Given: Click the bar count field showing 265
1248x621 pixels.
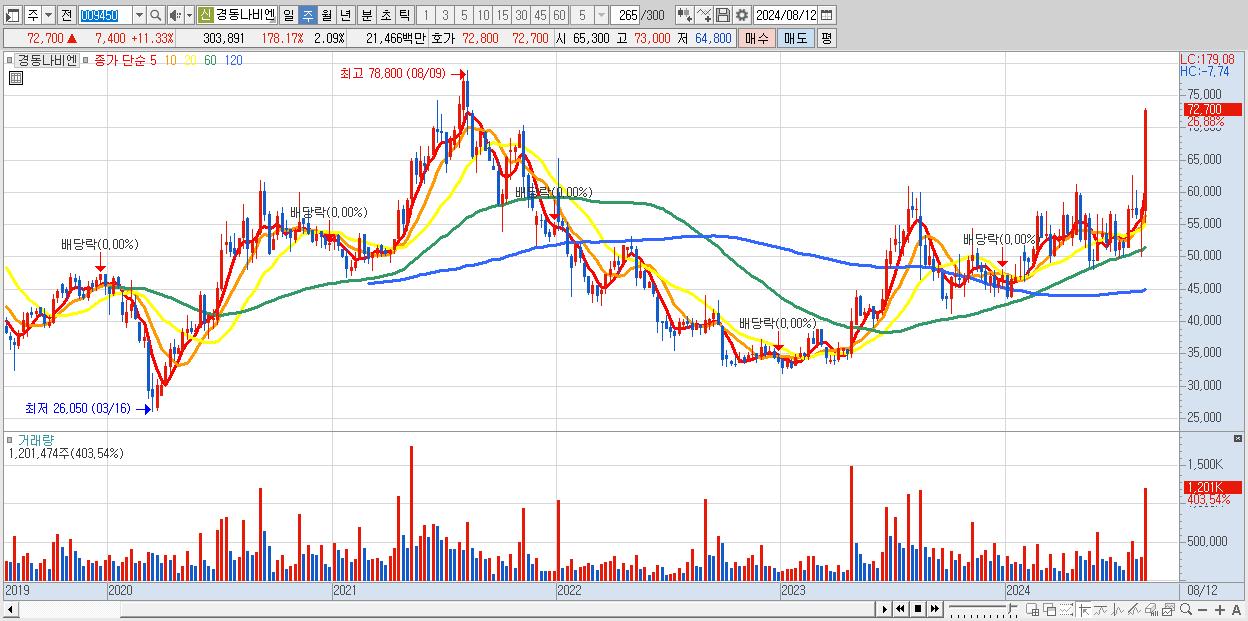Looking at the screenshot, I should (x=627, y=15).
